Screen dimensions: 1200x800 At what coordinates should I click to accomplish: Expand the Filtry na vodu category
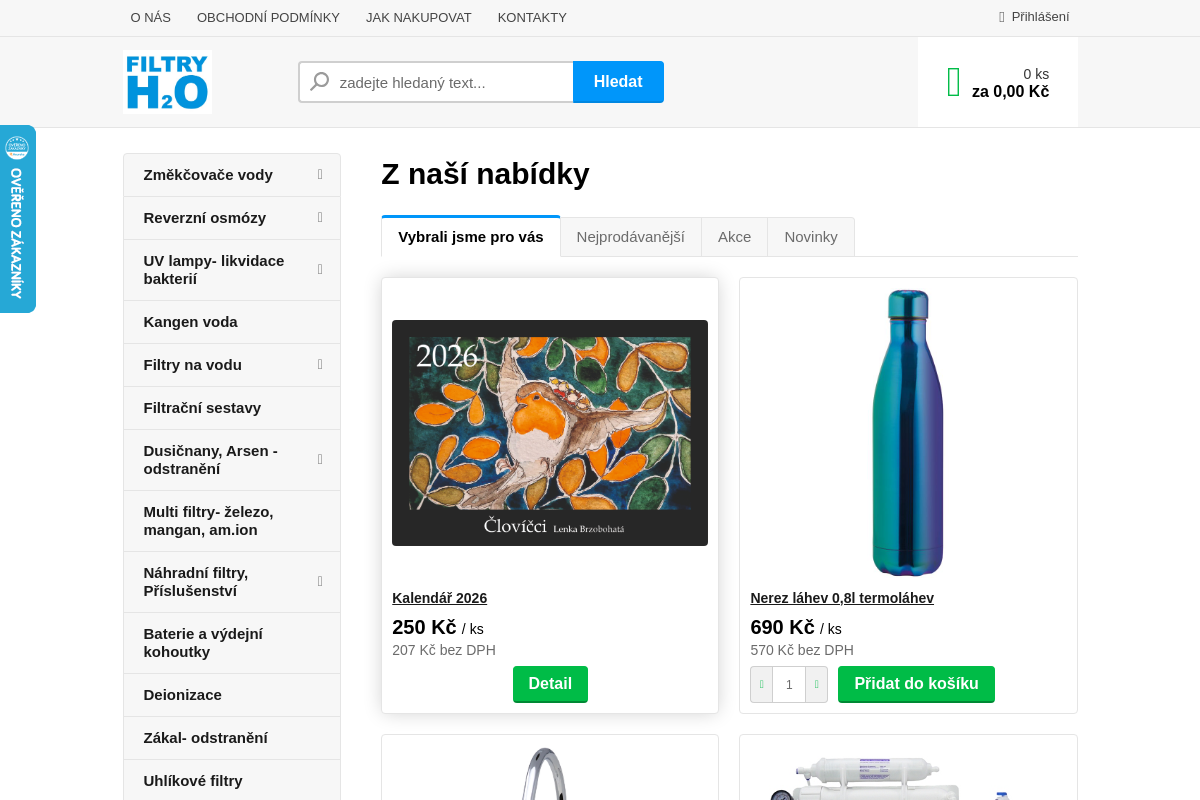tap(320, 365)
